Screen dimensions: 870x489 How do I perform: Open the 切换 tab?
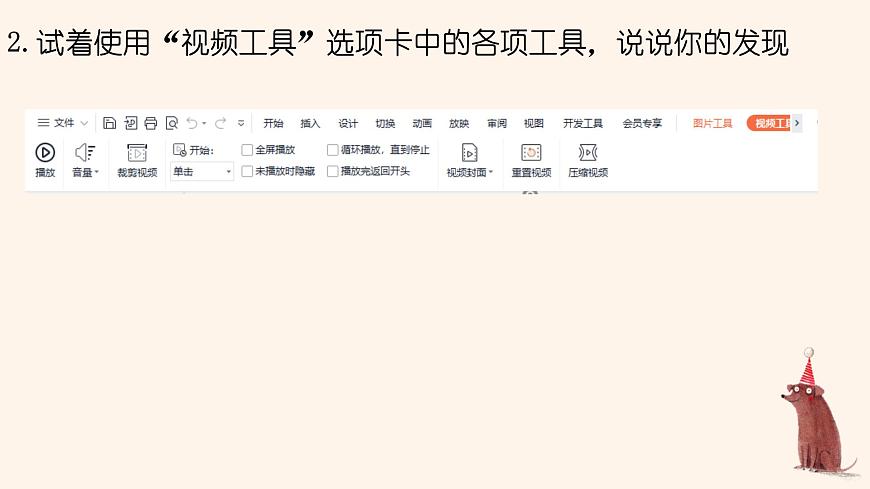tap(385, 123)
